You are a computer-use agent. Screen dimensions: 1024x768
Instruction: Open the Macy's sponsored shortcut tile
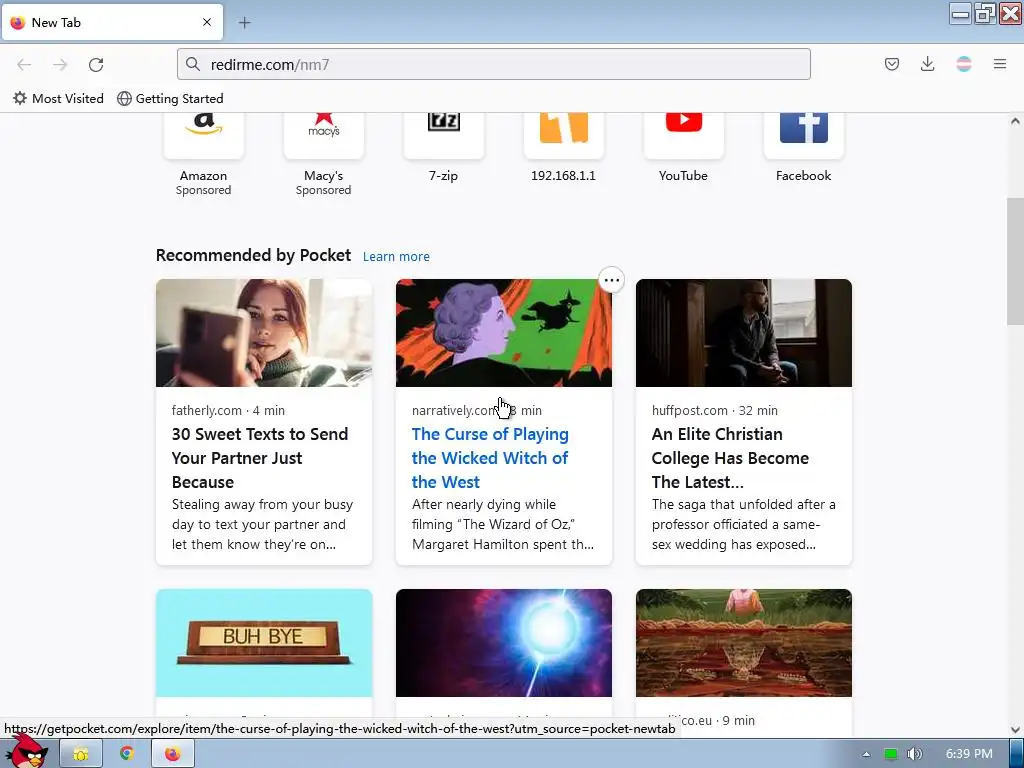coord(323,155)
